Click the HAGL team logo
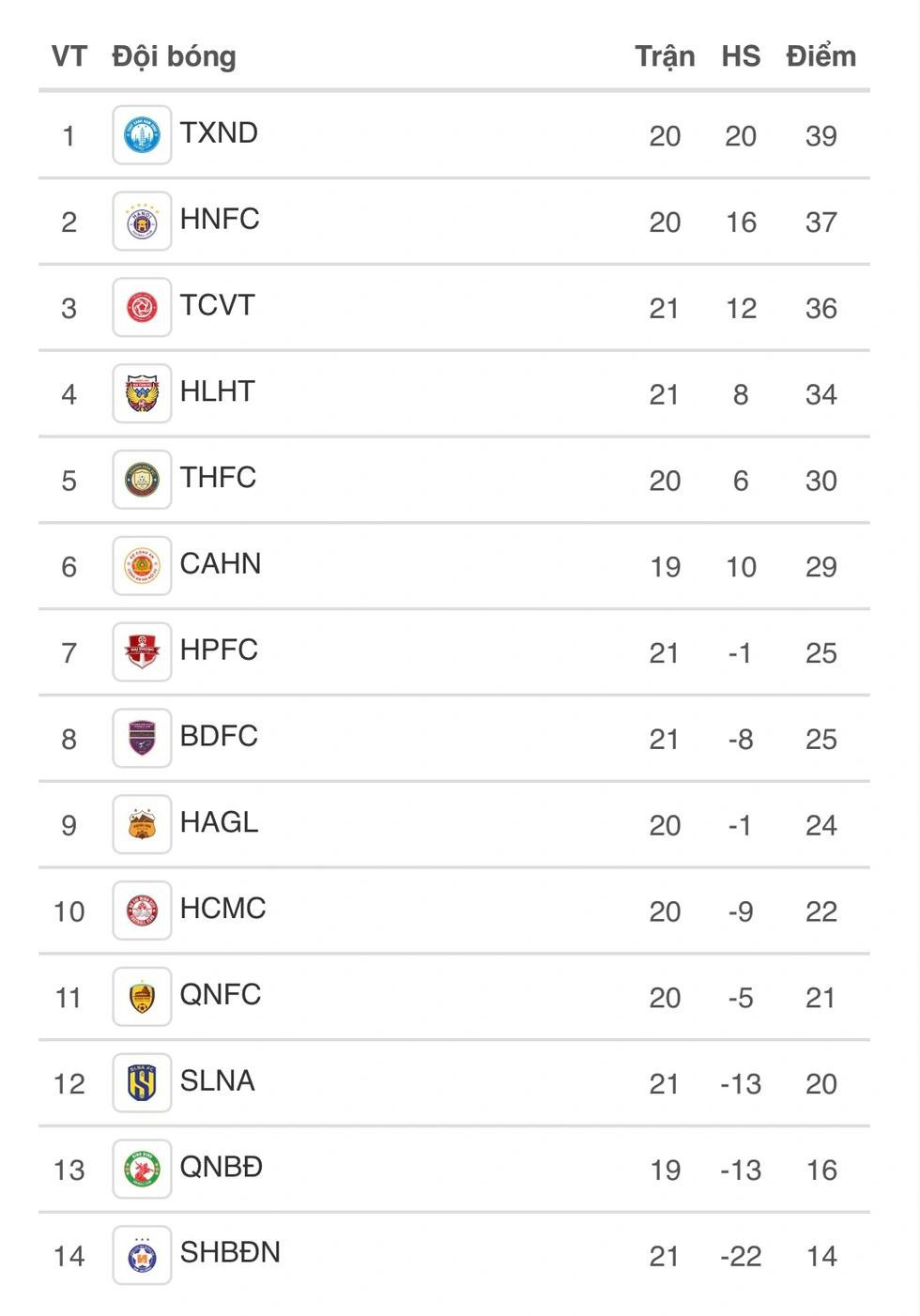Screen dimensions: 920x1316 tap(142, 824)
